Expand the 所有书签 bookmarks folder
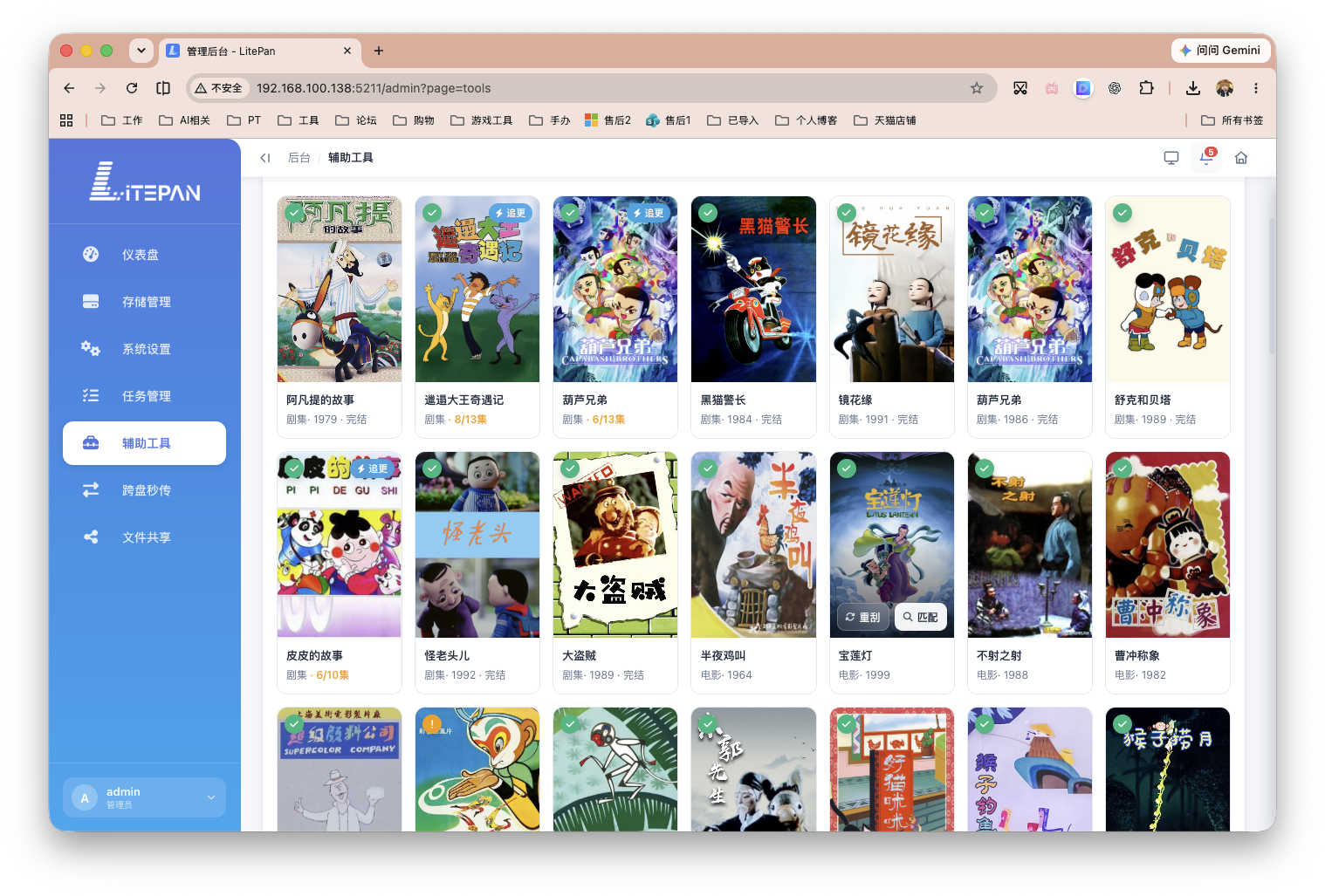The height and width of the screenshot is (896, 1325). coord(1232,120)
